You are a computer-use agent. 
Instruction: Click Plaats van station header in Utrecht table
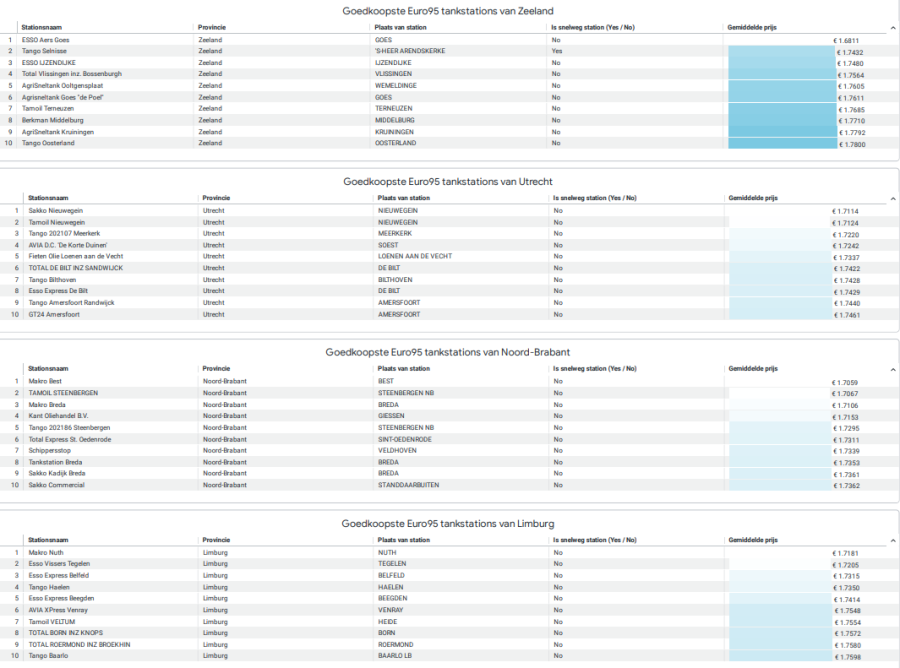(404, 198)
